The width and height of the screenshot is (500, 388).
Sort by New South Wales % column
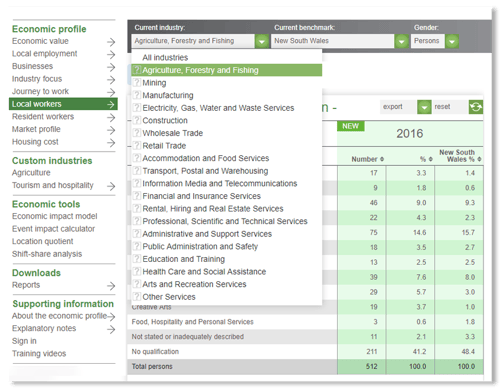[x=460, y=156]
